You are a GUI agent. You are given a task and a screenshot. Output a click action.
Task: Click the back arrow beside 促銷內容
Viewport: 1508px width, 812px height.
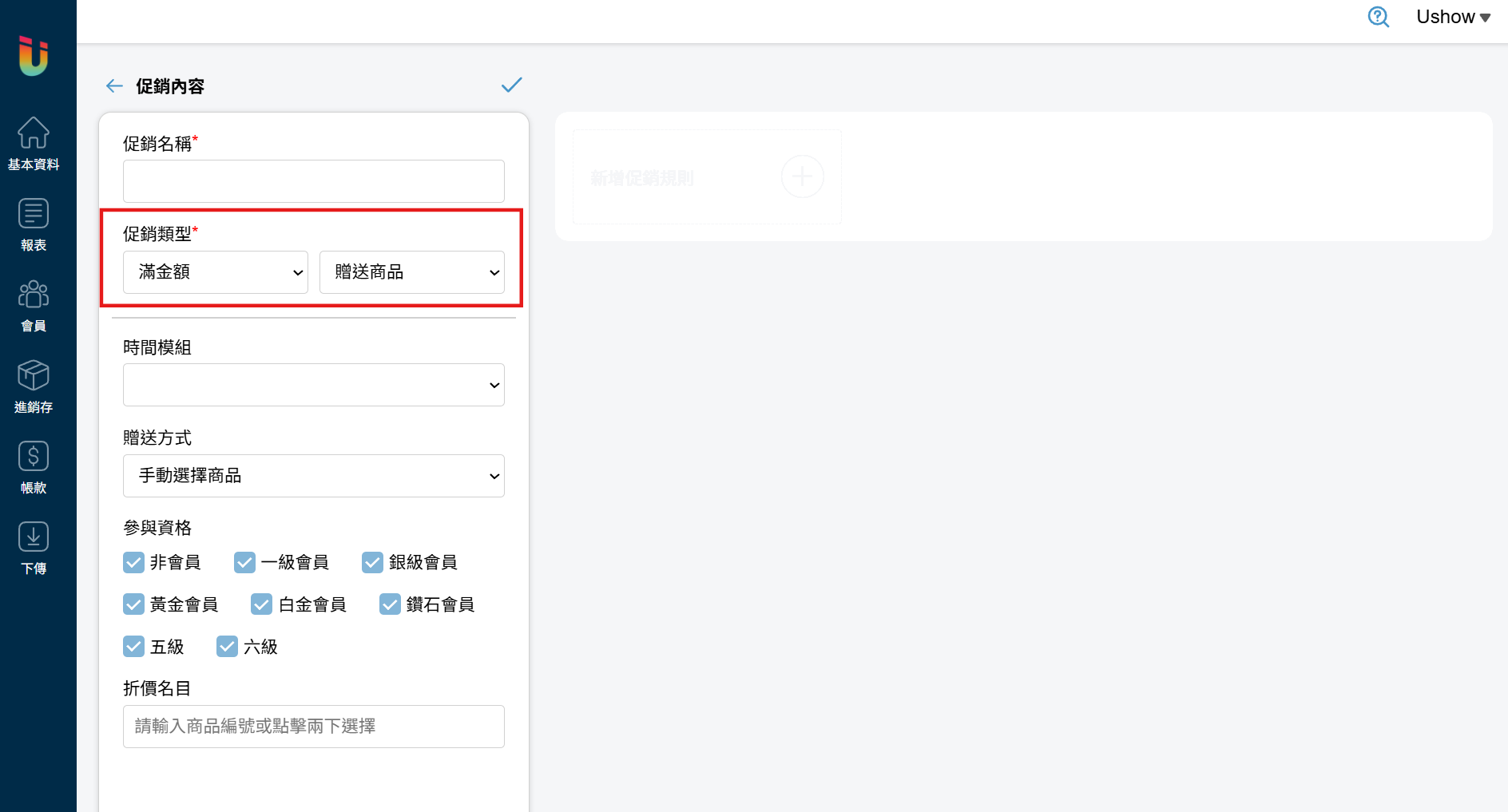(x=114, y=86)
